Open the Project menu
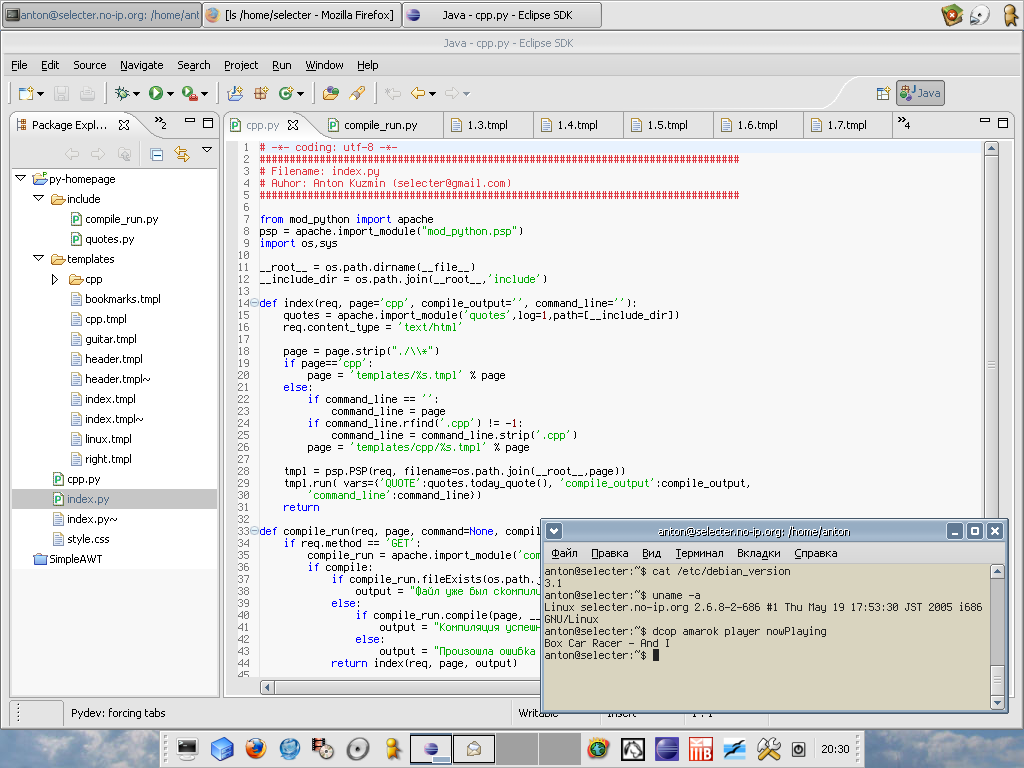This screenshot has height=768, width=1024. click(241, 65)
